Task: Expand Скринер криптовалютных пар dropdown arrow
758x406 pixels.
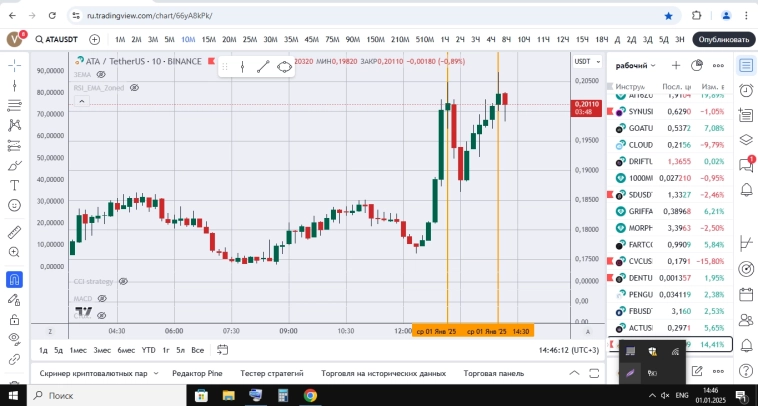Action: click(156, 373)
